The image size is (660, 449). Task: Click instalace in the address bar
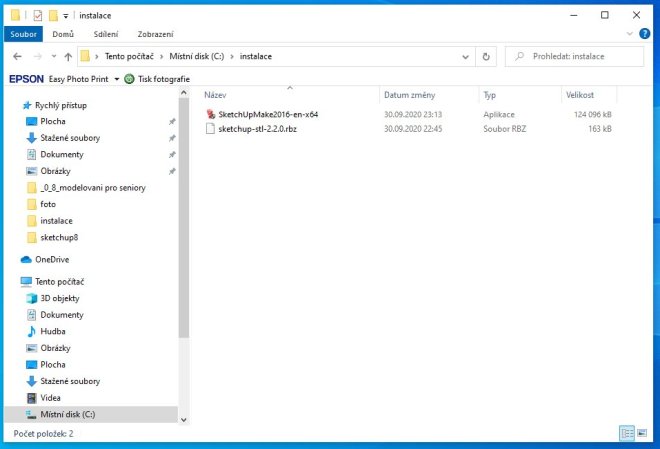click(255, 56)
